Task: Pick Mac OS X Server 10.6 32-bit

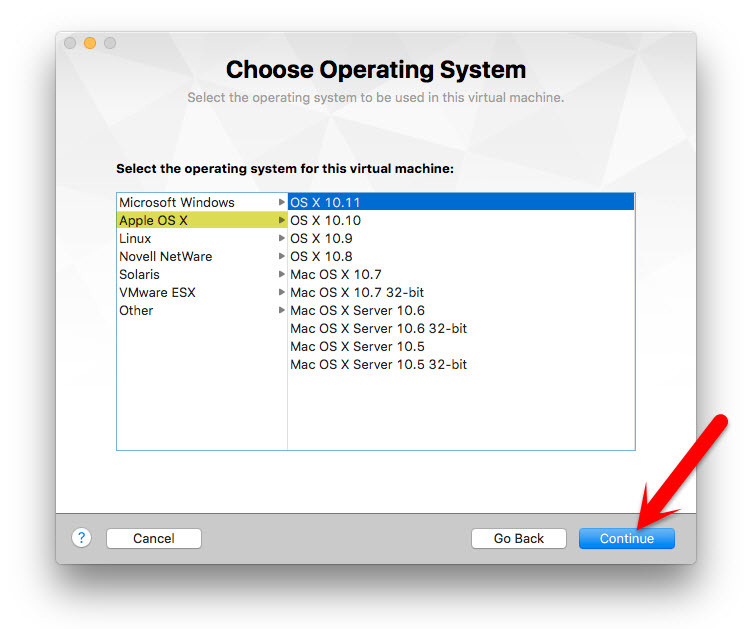Action: coord(461,328)
